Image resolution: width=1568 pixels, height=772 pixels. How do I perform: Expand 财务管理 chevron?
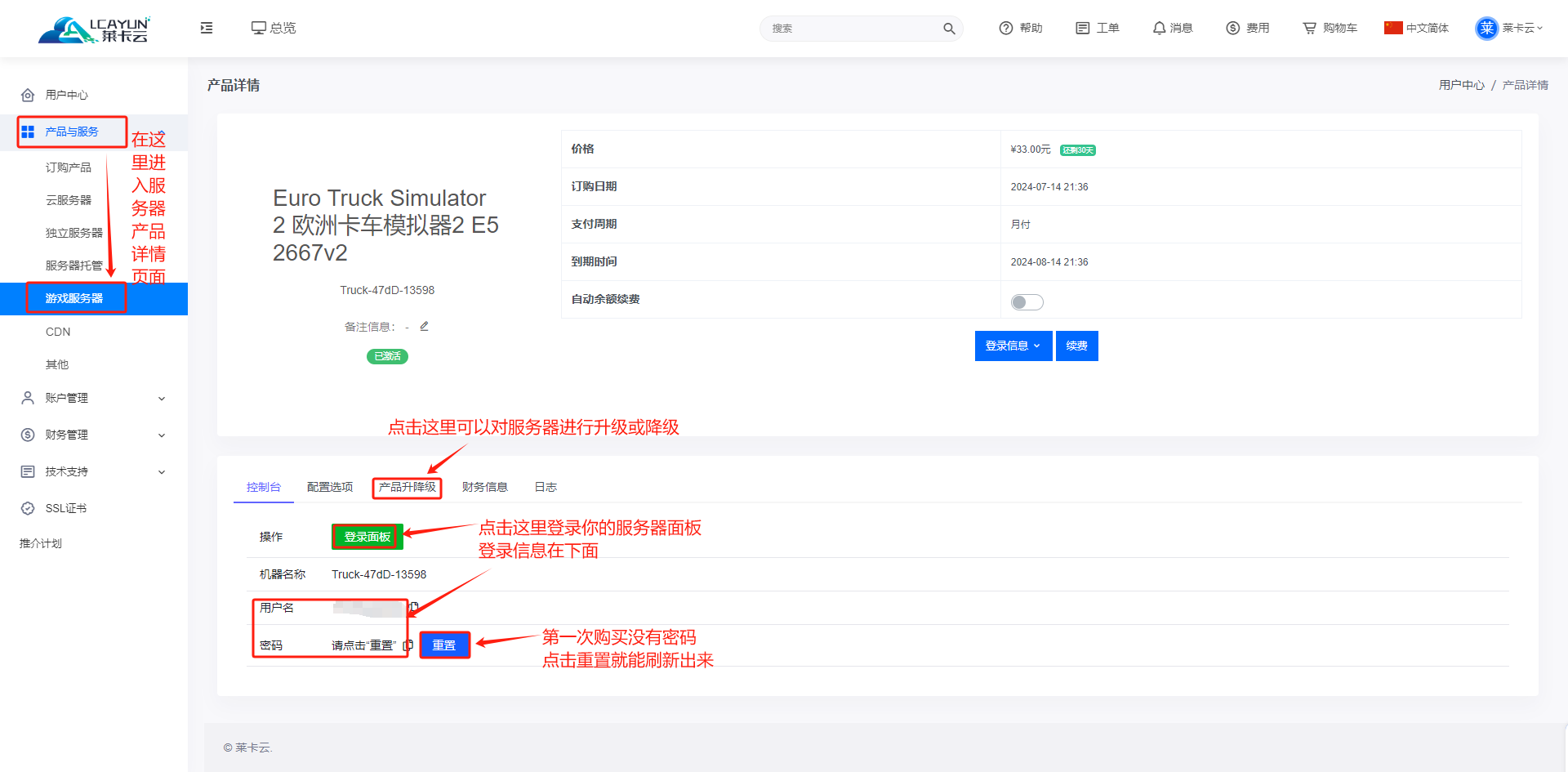[x=162, y=435]
